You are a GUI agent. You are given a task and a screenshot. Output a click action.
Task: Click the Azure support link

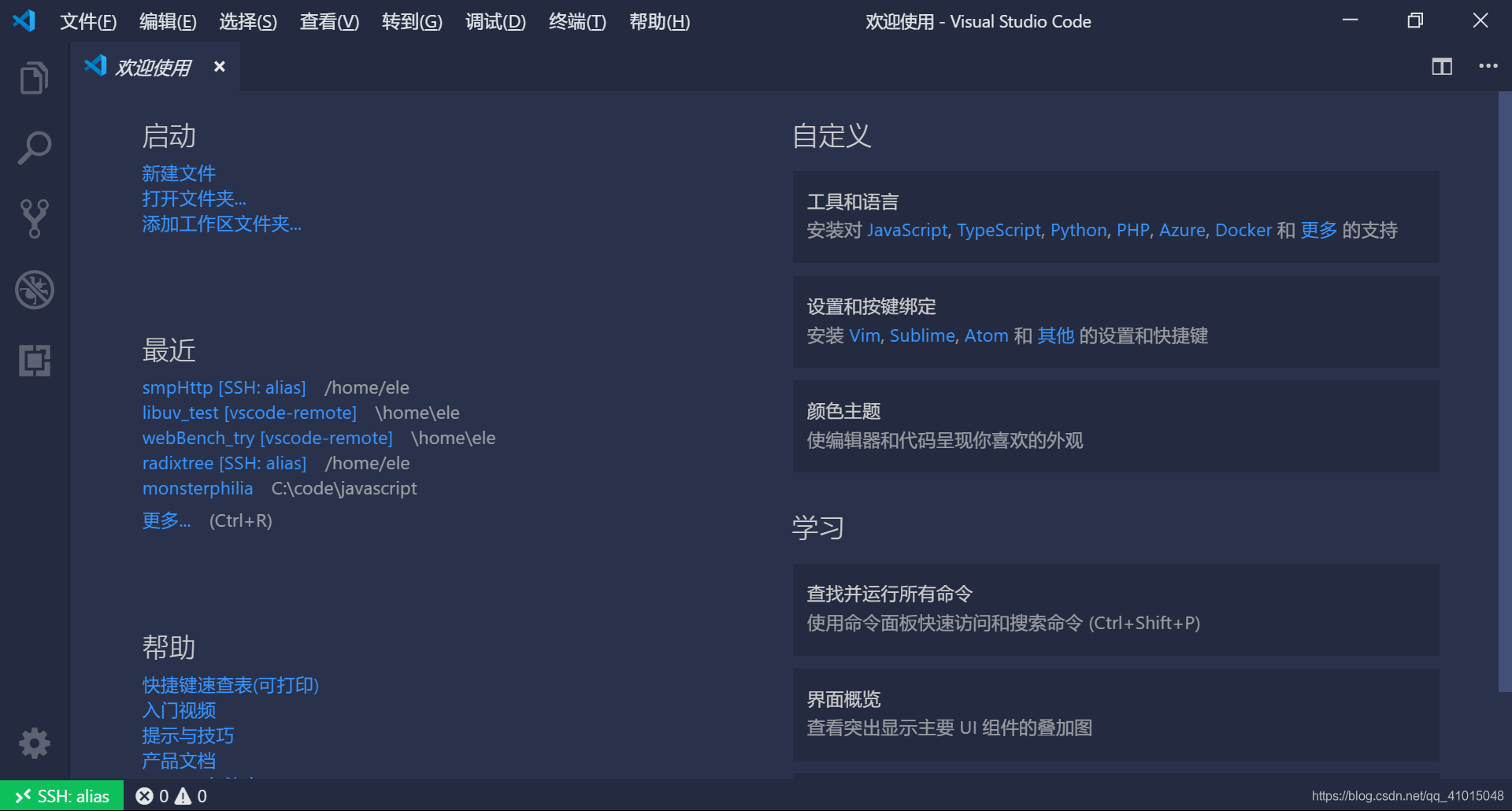[1182, 230]
